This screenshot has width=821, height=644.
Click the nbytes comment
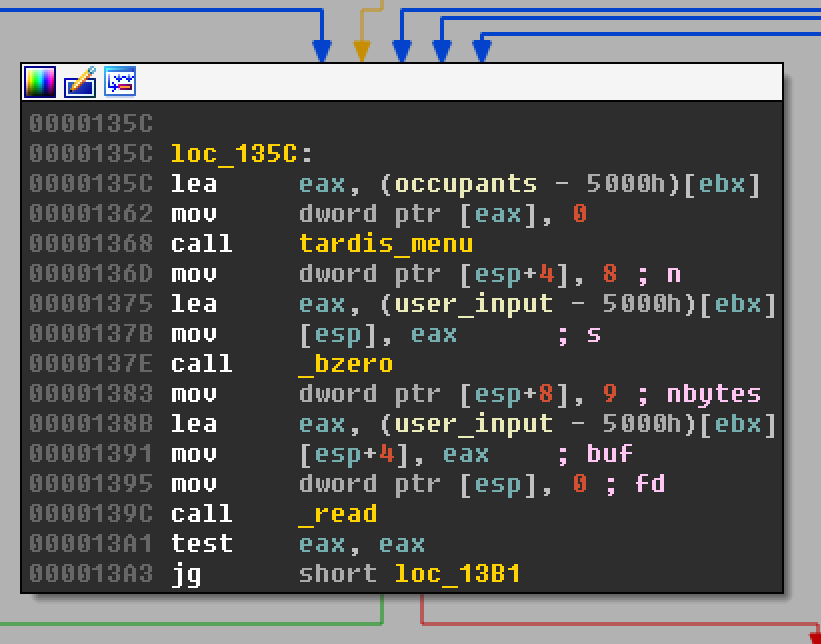pos(713,394)
